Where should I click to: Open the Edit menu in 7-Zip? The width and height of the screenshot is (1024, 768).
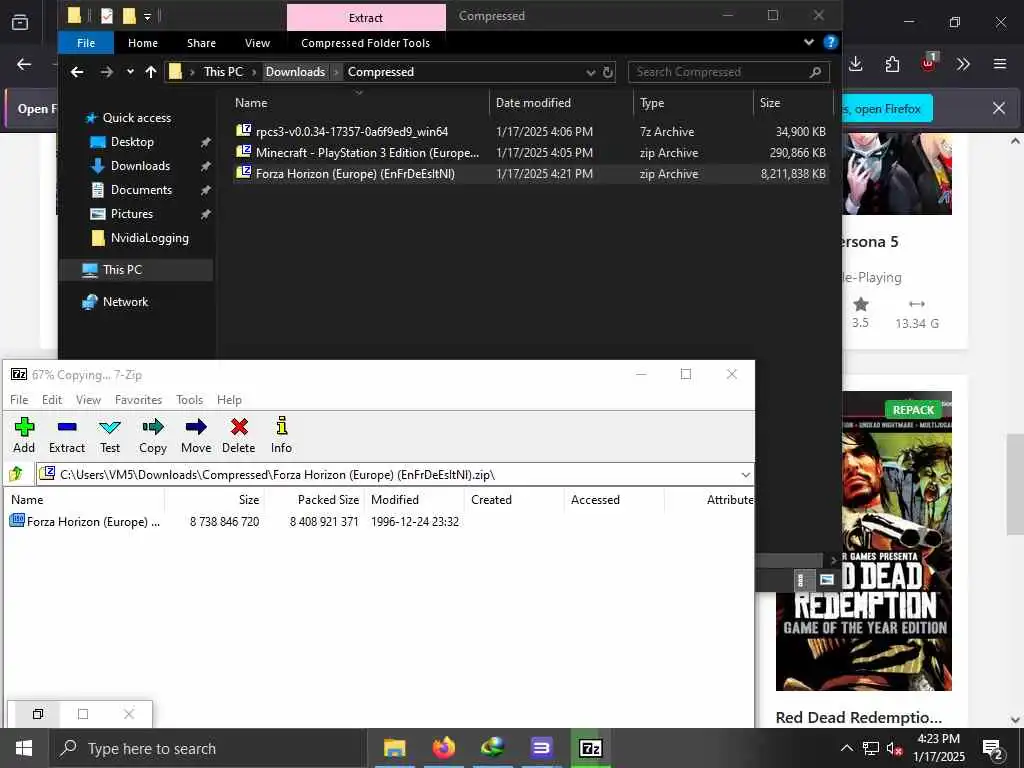pyautogui.click(x=52, y=400)
